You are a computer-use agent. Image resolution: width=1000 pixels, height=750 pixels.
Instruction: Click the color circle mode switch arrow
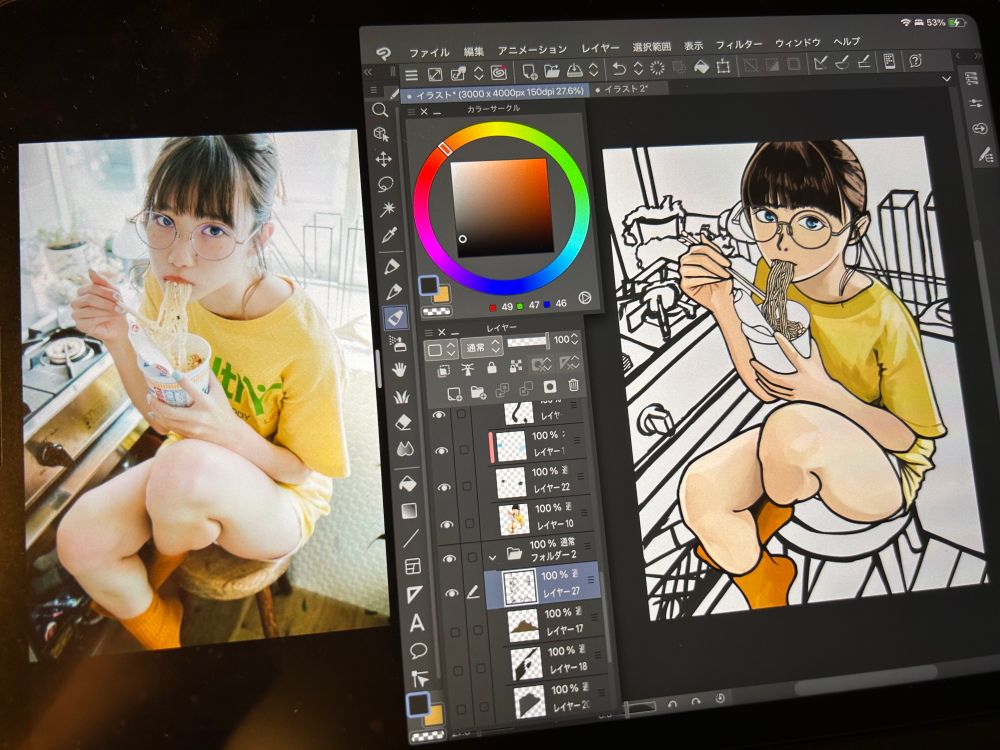[584, 297]
